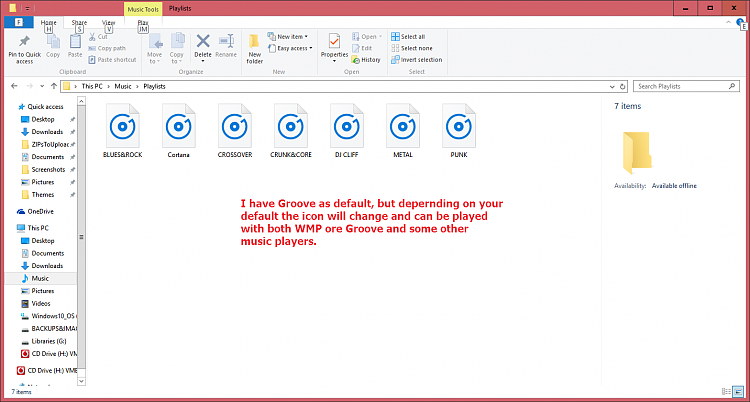The image size is (750, 402).
Task: Switch to the Home tab
Action: [x=48, y=22]
